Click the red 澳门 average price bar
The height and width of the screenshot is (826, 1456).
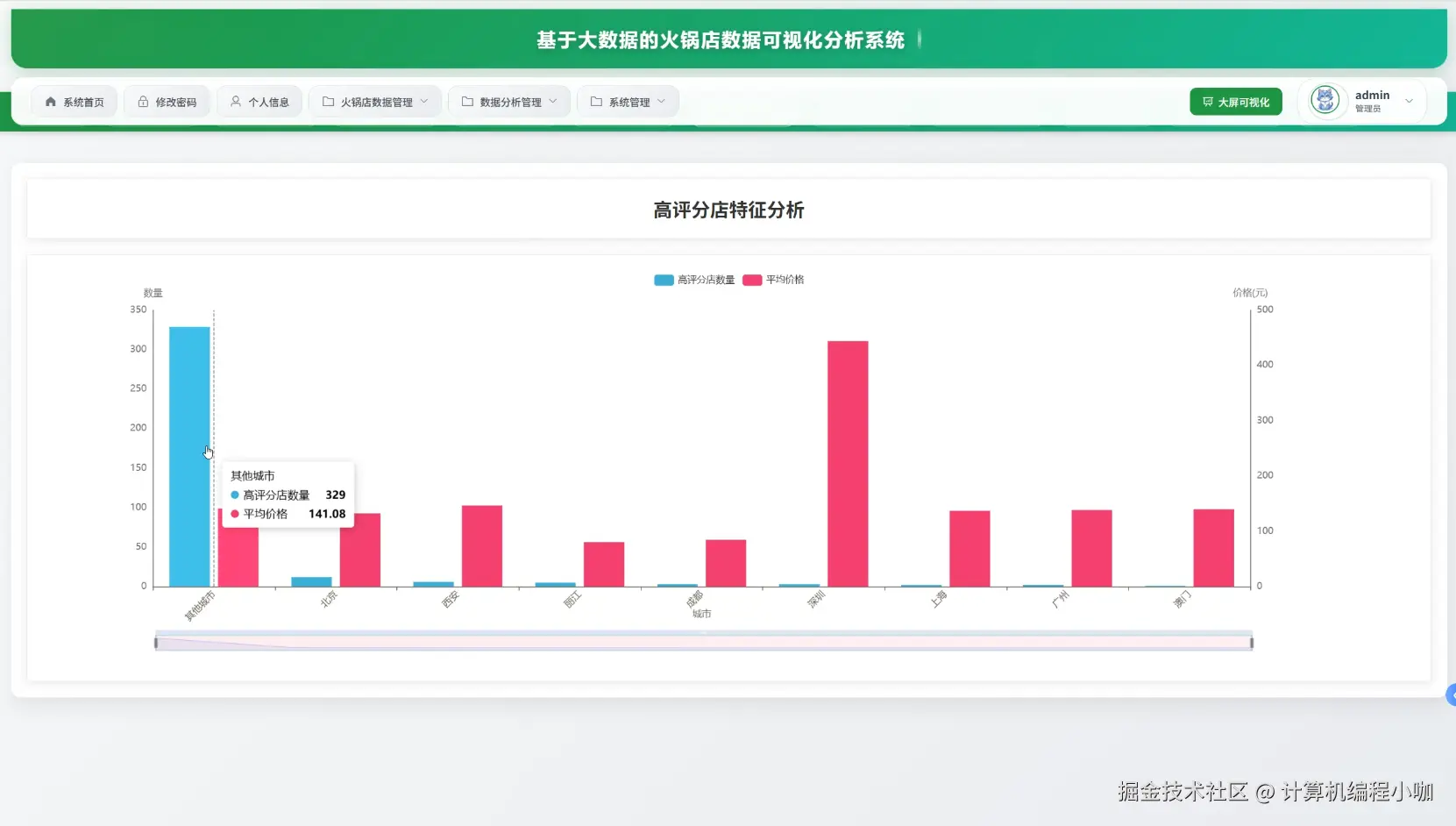coord(1213,548)
